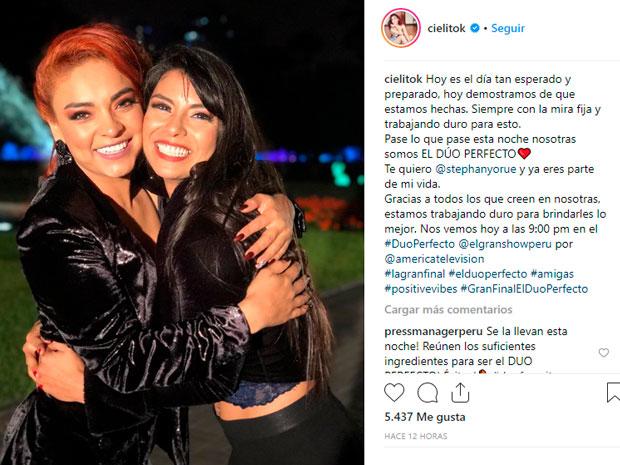Open the @stephanyorue mention
Screen dimensions: 620x465
pos(475,169)
